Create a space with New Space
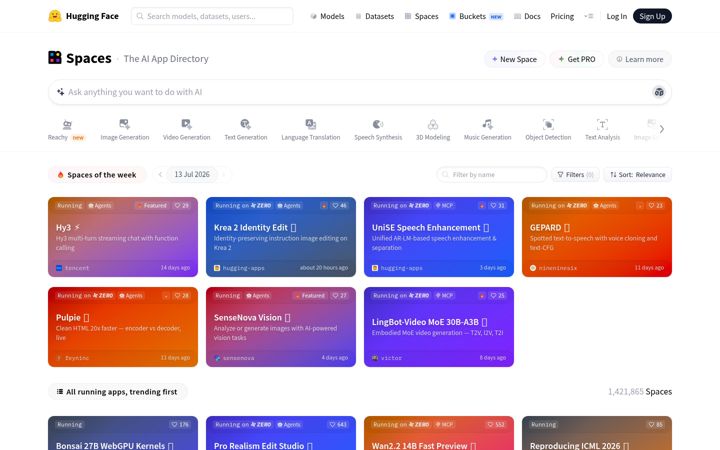The width and height of the screenshot is (720, 450). [x=514, y=59]
